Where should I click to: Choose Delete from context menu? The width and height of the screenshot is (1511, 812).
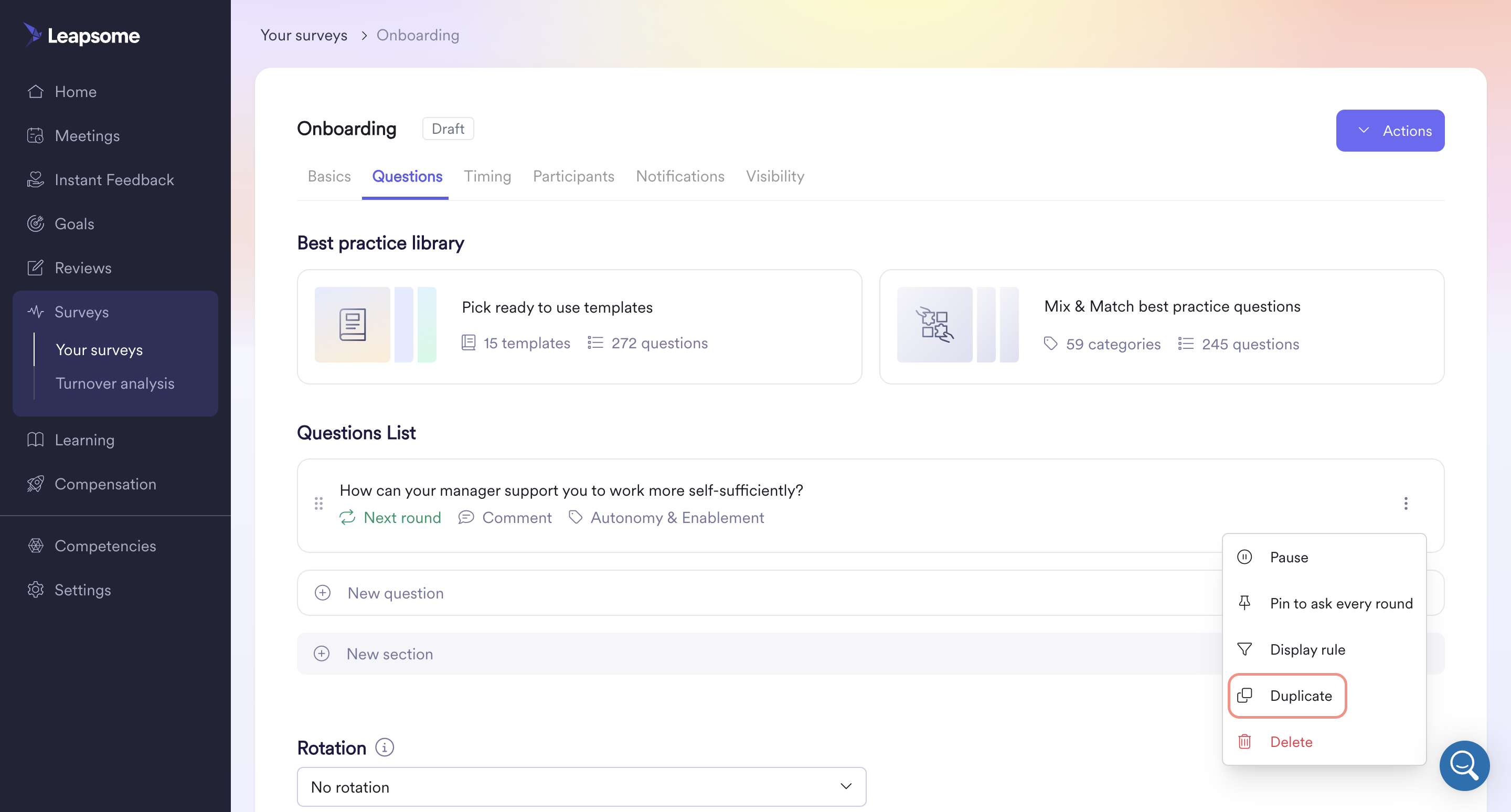(1324, 741)
